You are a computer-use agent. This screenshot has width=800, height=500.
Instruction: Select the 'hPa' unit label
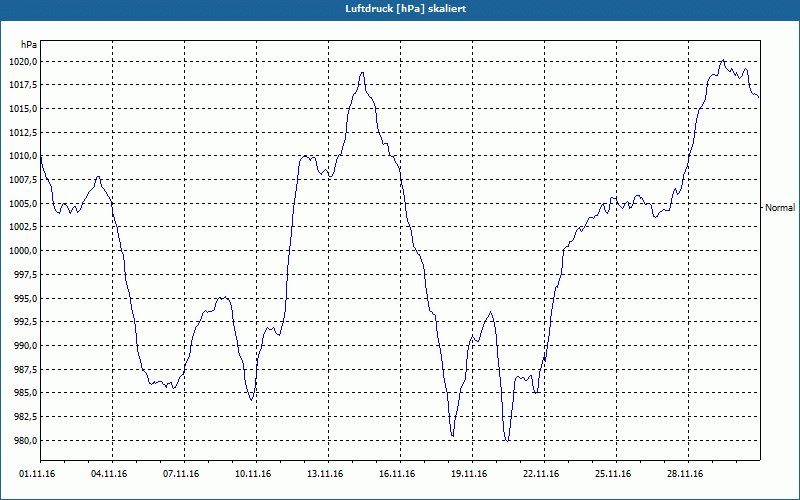pyautogui.click(x=29, y=45)
